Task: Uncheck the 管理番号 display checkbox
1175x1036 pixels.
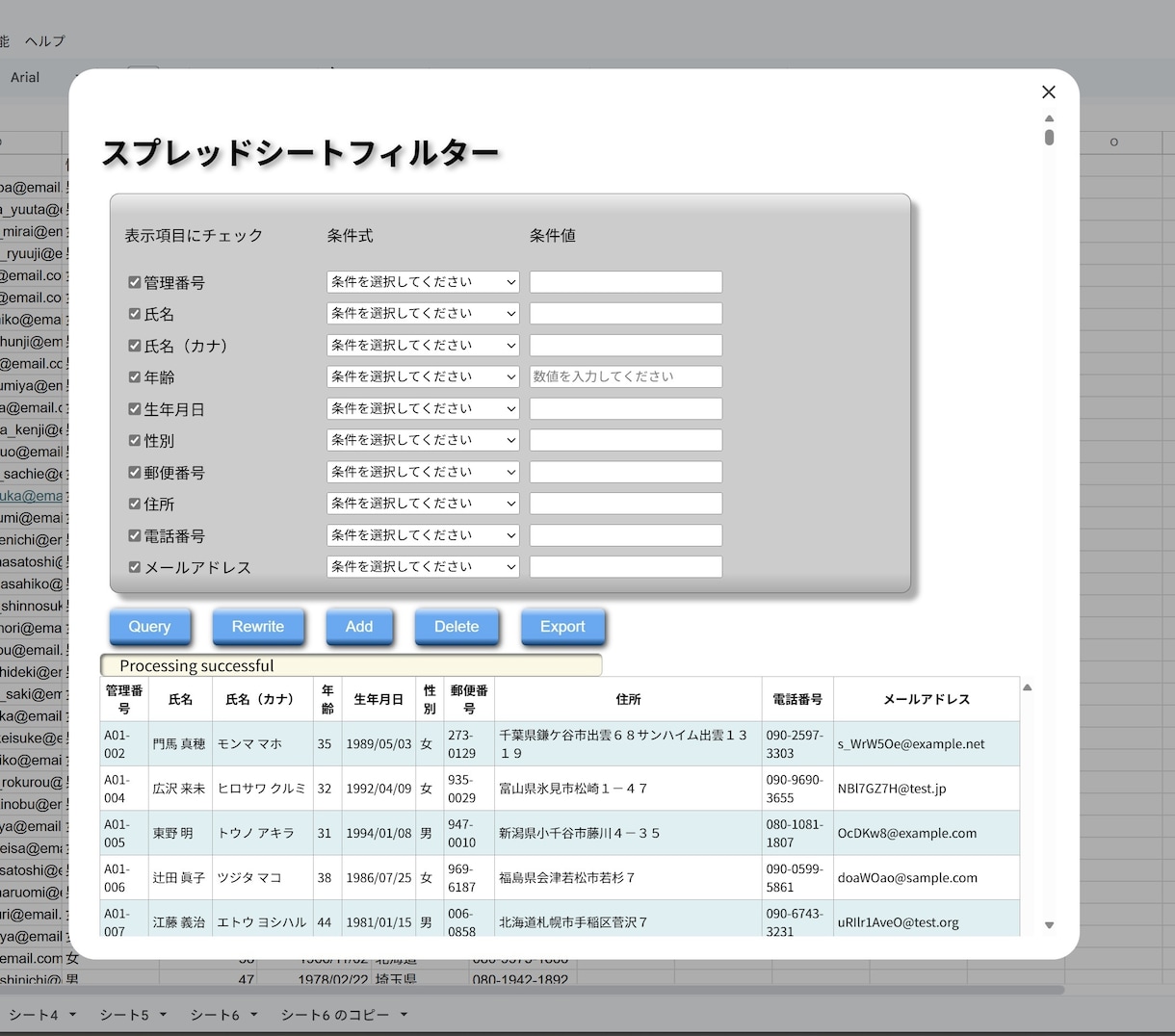Action: pos(135,282)
